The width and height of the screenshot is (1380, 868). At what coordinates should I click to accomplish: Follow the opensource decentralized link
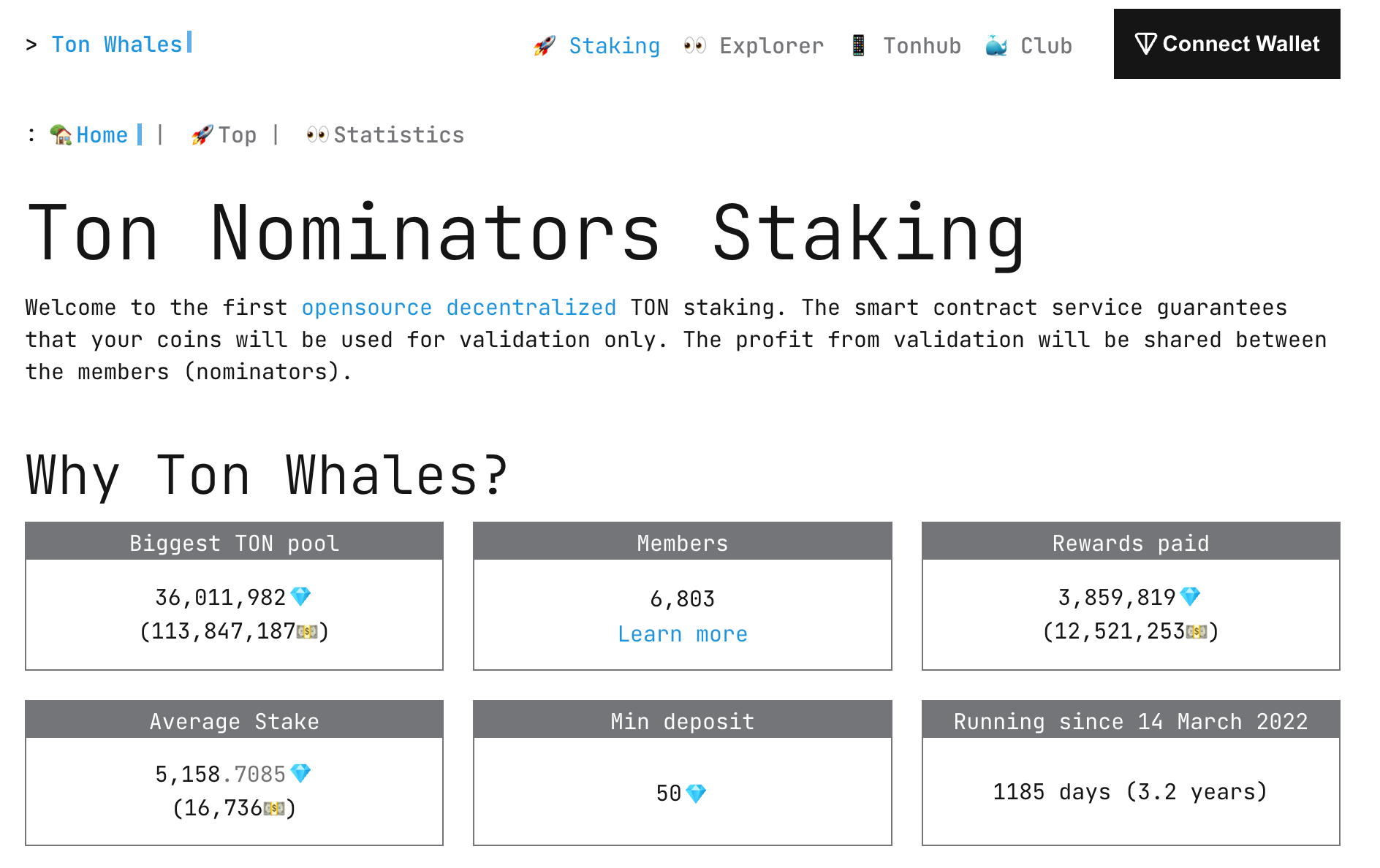(x=458, y=308)
